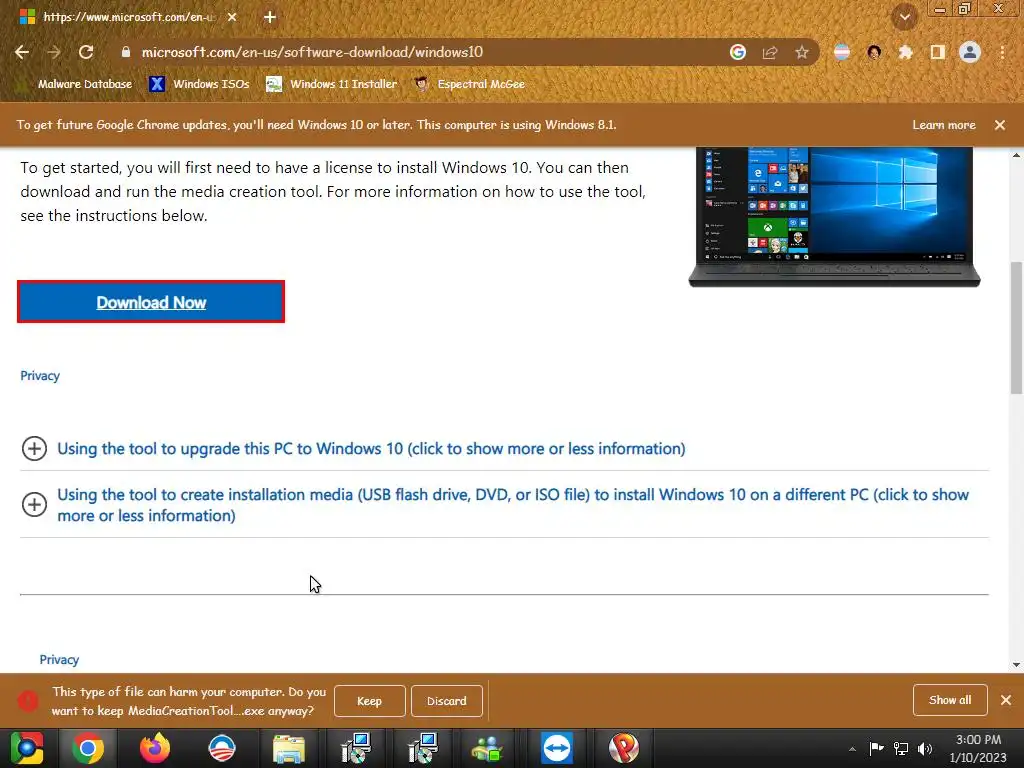Share this page using the share icon
Image resolution: width=1024 pixels, height=768 pixels.
pyautogui.click(x=770, y=52)
